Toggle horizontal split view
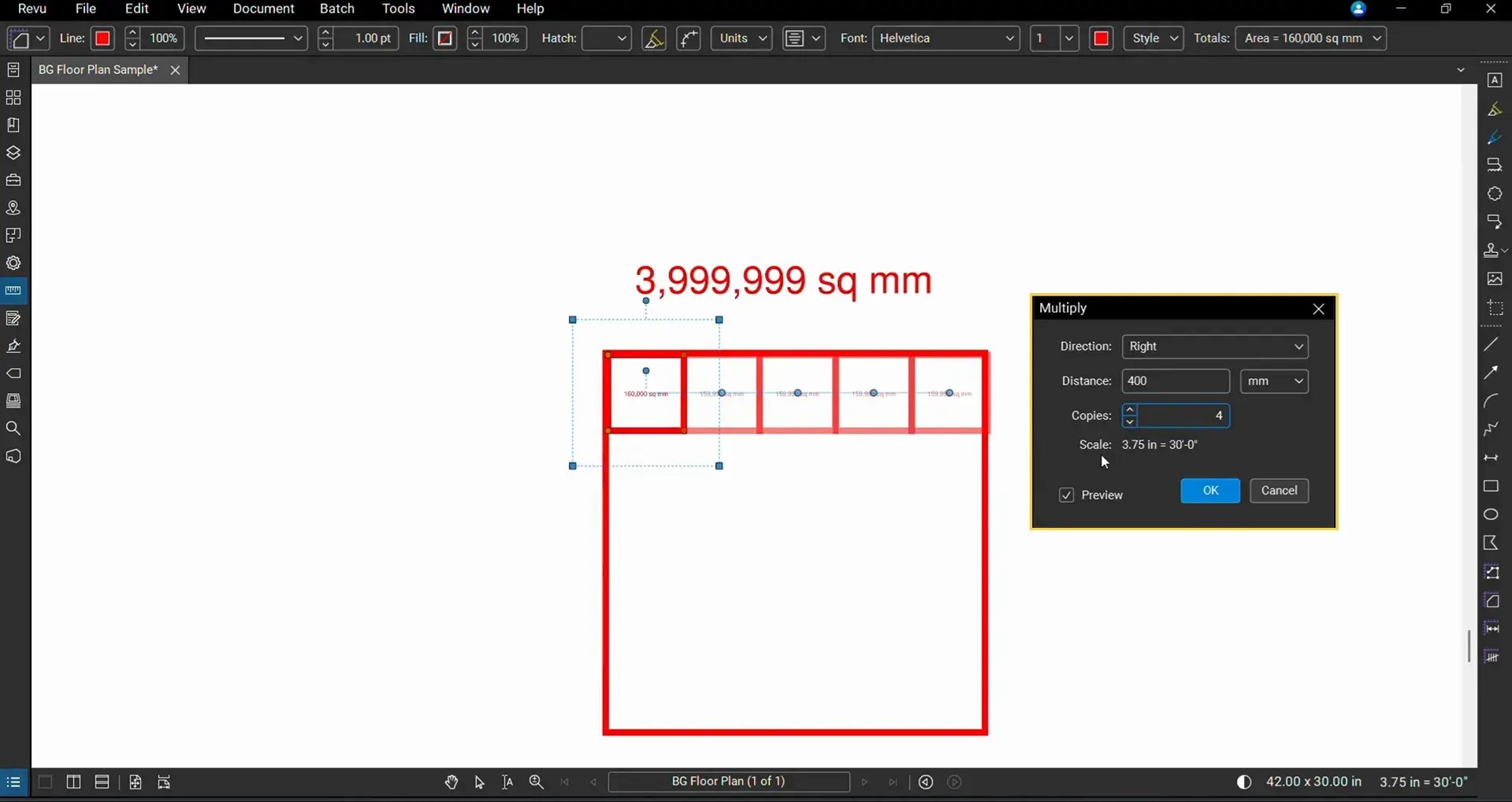 (102, 782)
